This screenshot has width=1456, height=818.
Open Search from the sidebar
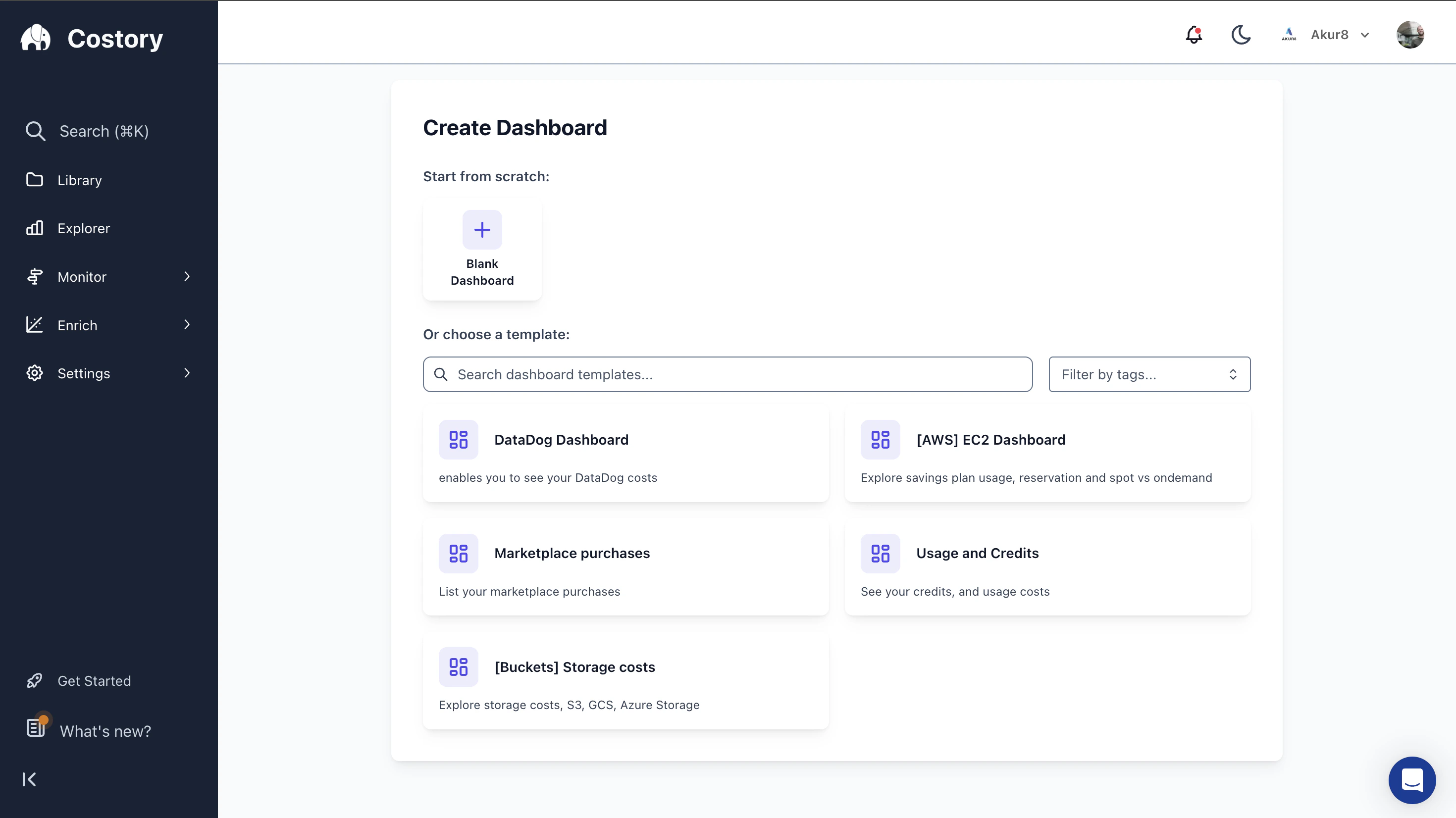104,131
